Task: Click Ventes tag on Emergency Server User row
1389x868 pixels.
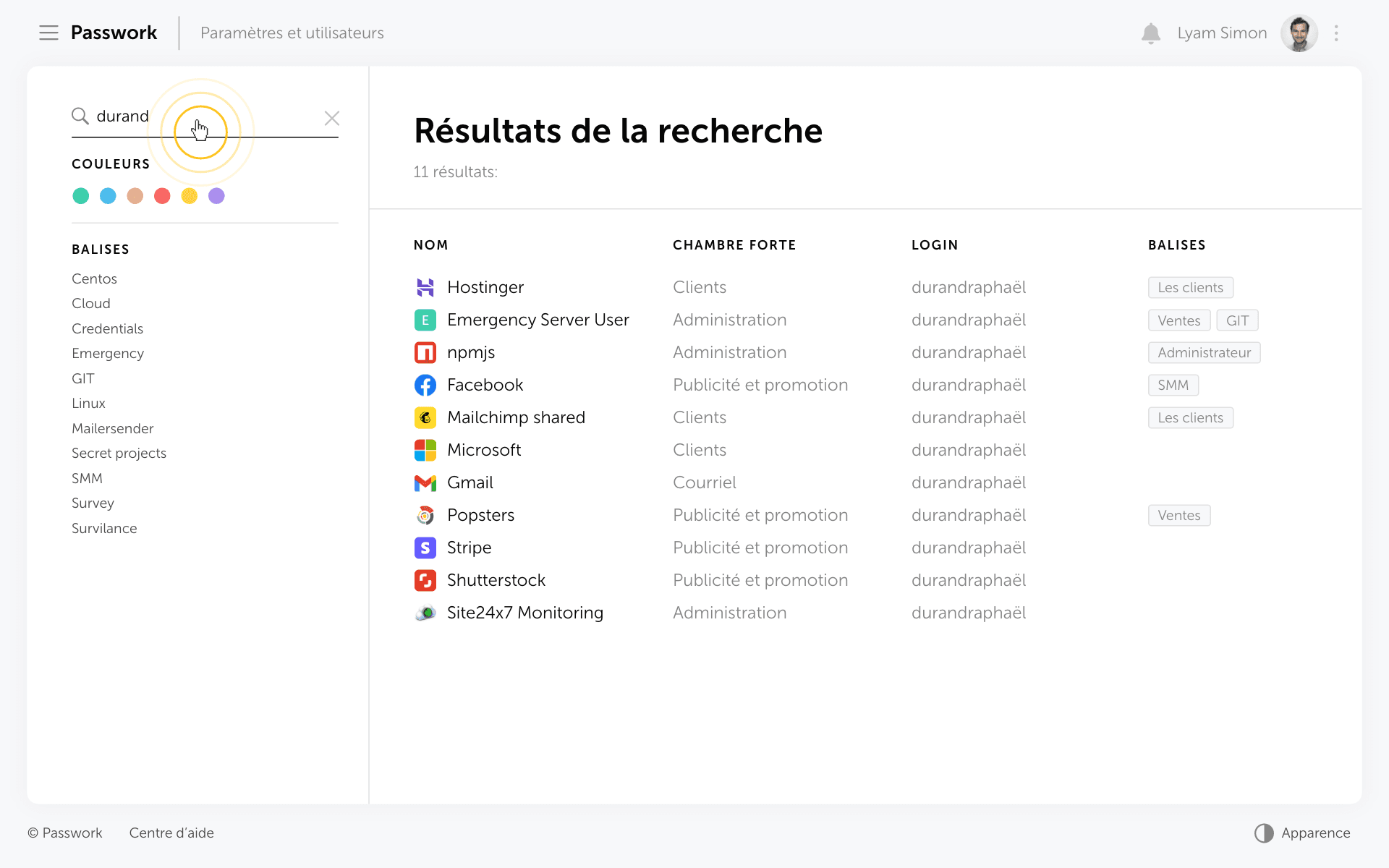Action: tap(1178, 320)
